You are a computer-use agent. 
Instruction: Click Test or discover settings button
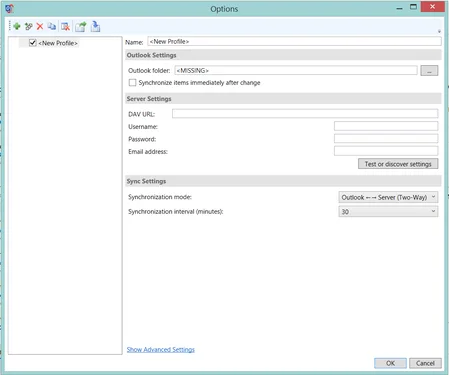398,164
